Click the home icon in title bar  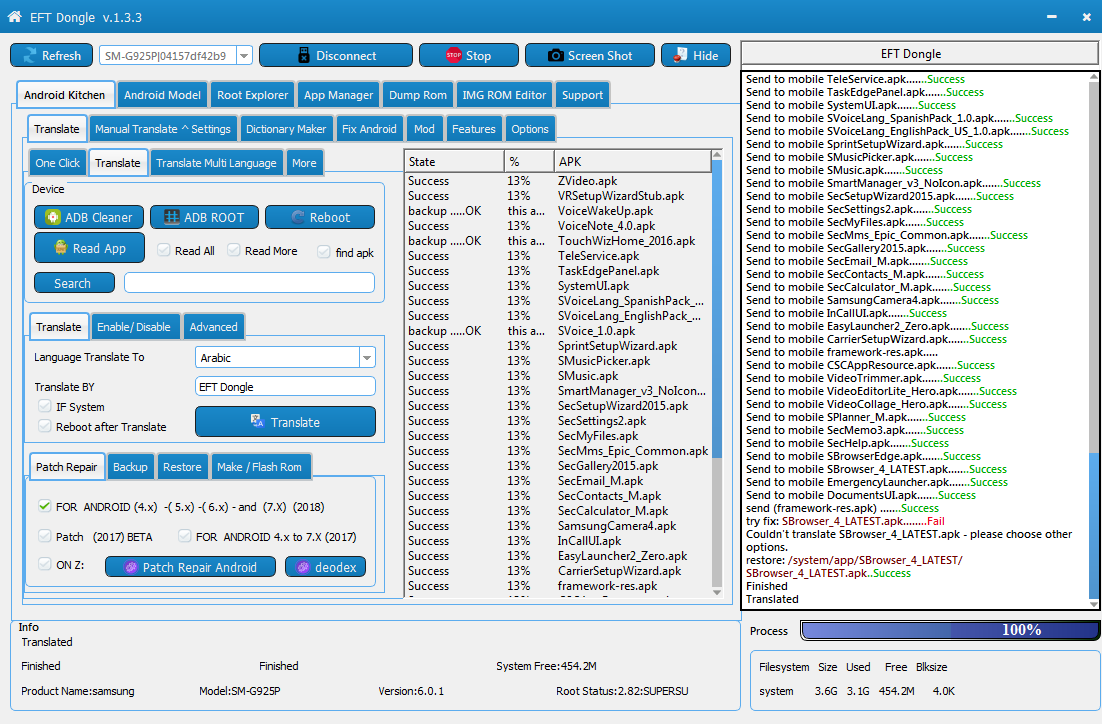[14, 16]
